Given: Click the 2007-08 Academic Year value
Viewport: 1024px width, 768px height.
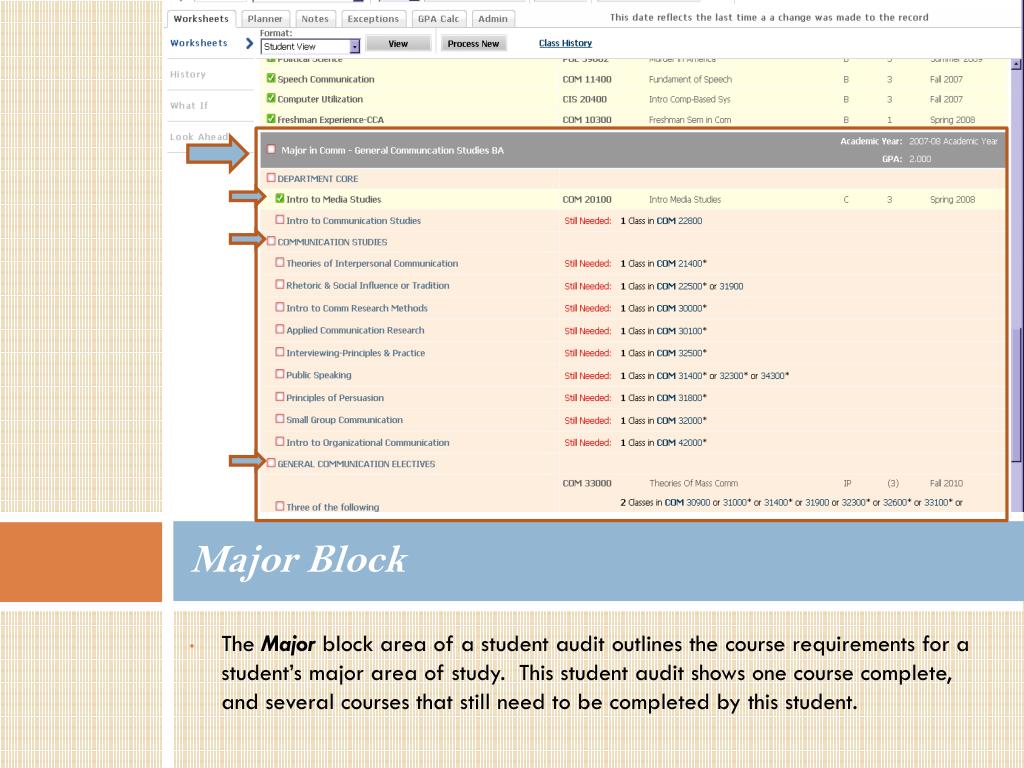Looking at the screenshot, I should pyautogui.click(x=953, y=141).
